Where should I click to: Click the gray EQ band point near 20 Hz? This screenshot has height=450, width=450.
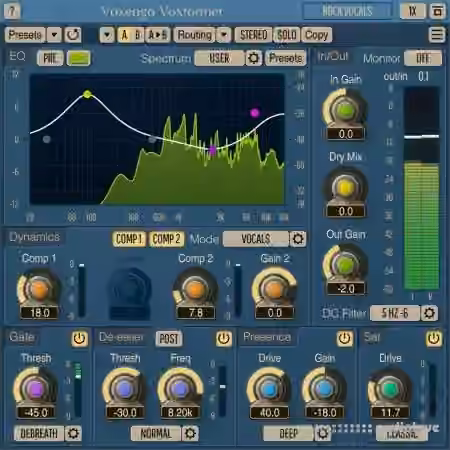click(x=47, y=139)
